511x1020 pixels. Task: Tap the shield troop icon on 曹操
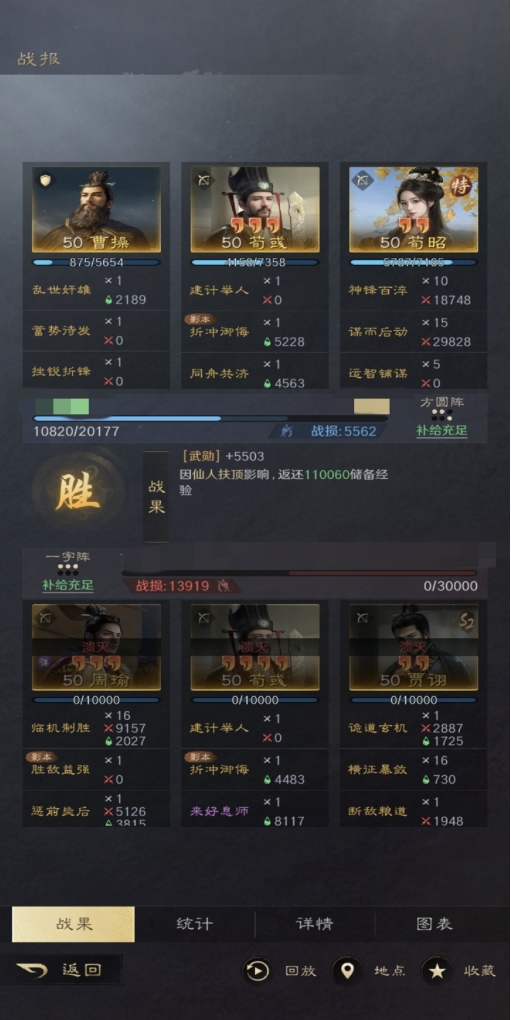[44, 180]
